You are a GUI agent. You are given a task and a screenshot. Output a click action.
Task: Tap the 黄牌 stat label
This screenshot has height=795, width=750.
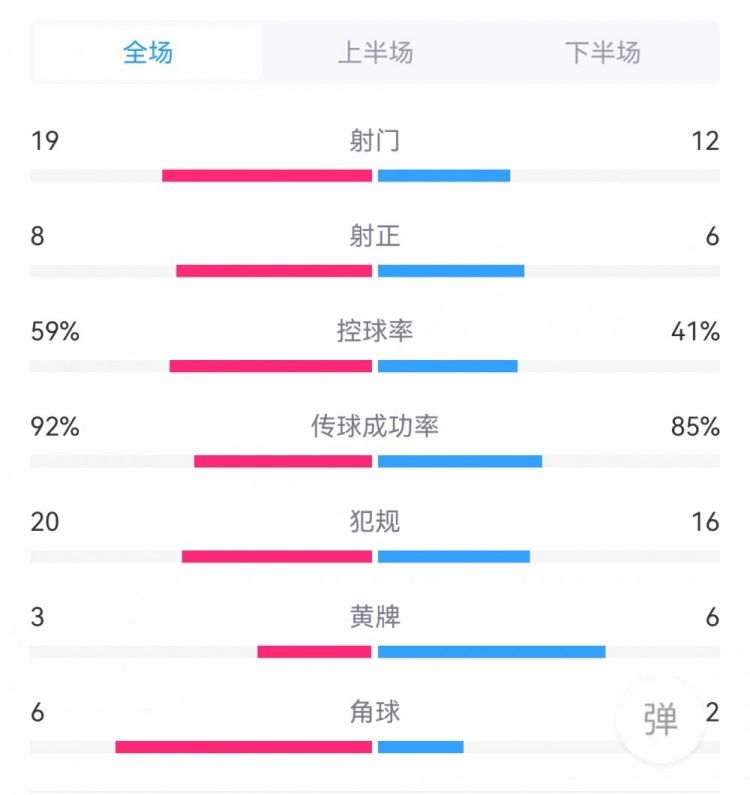click(375, 617)
